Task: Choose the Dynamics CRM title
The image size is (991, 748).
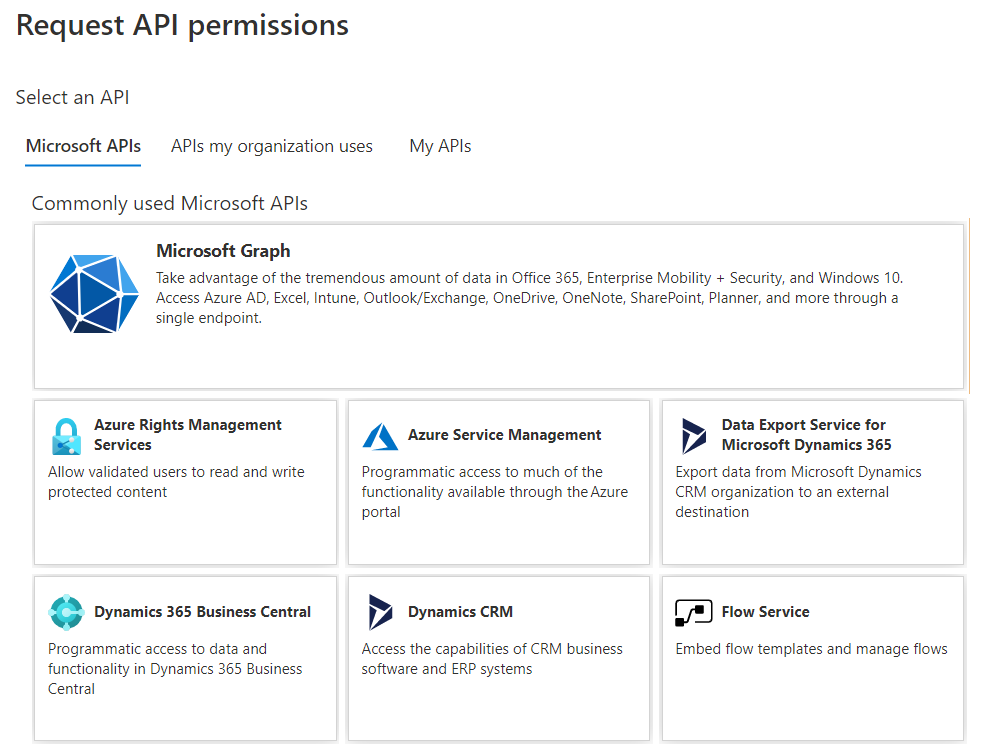Action: click(460, 612)
